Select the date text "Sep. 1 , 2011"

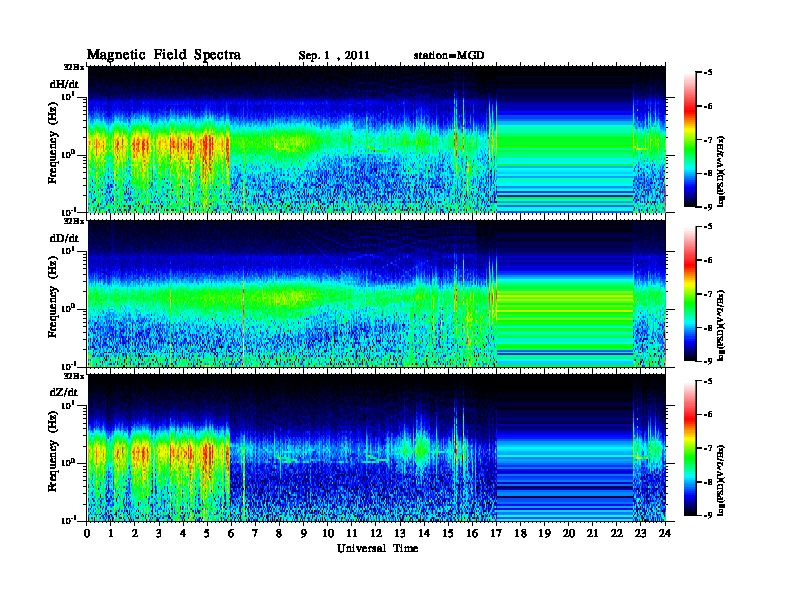(x=334, y=56)
